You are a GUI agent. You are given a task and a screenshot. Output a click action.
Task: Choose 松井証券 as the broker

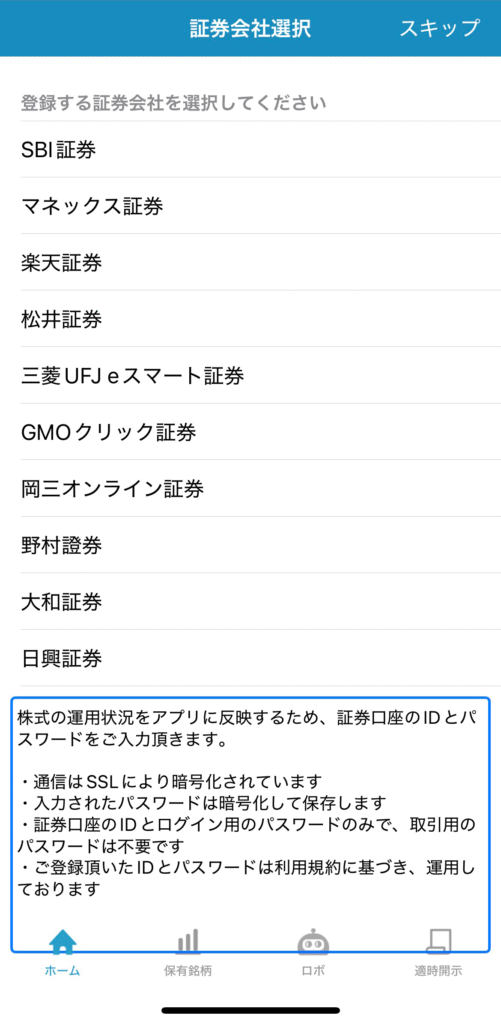(x=250, y=319)
